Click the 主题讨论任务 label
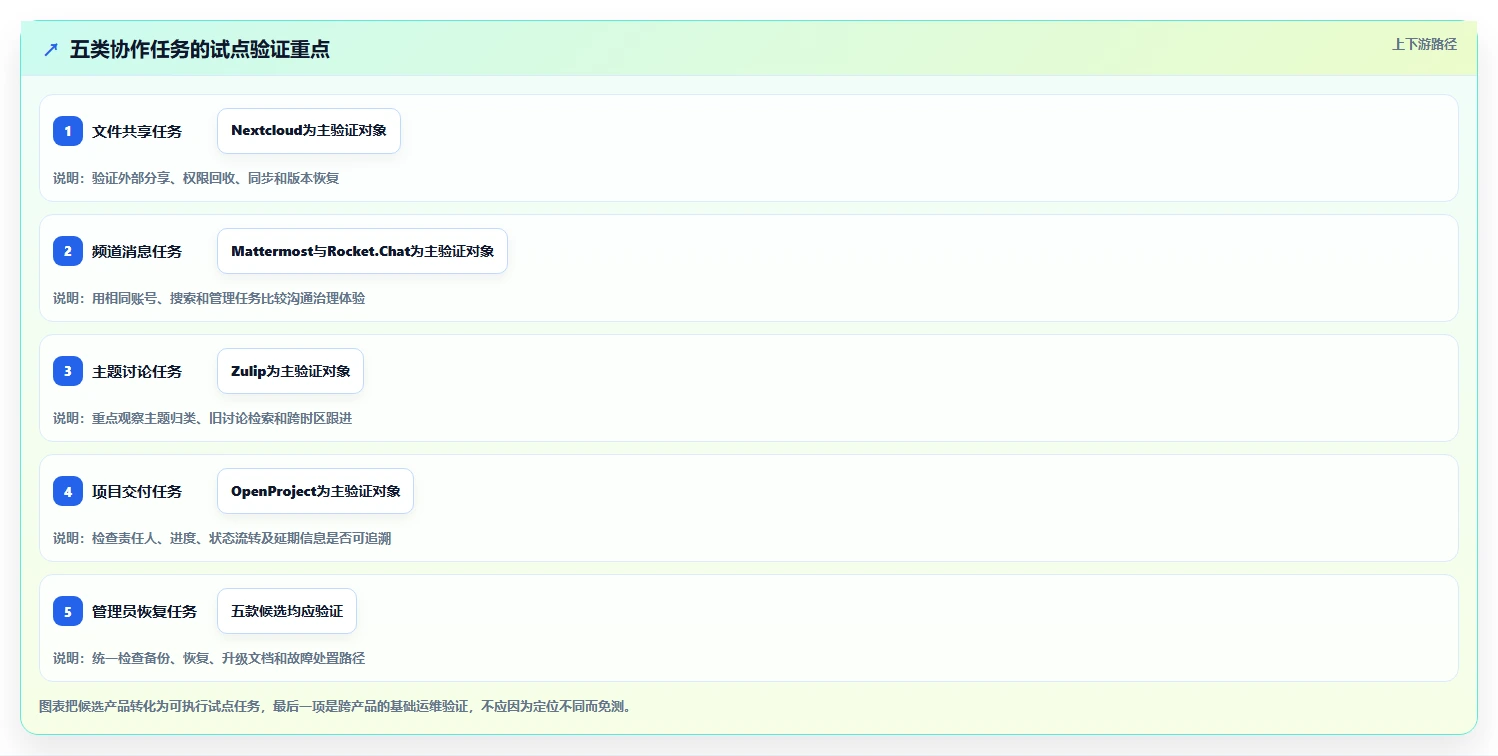1498x756 pixels. pos(137,371)
